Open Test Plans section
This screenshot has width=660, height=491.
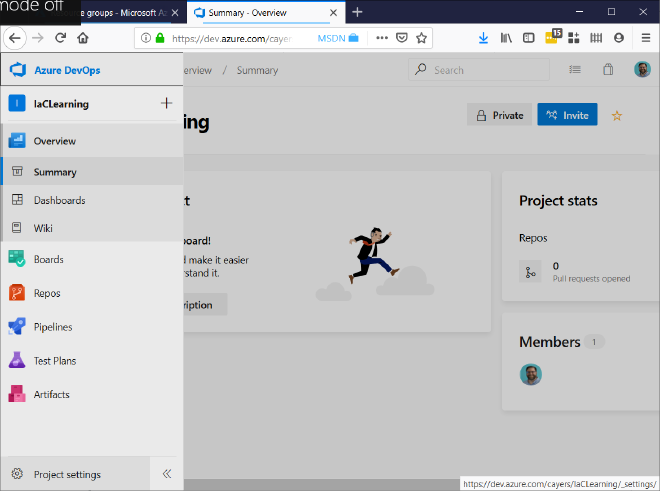[x=54, y=361]
